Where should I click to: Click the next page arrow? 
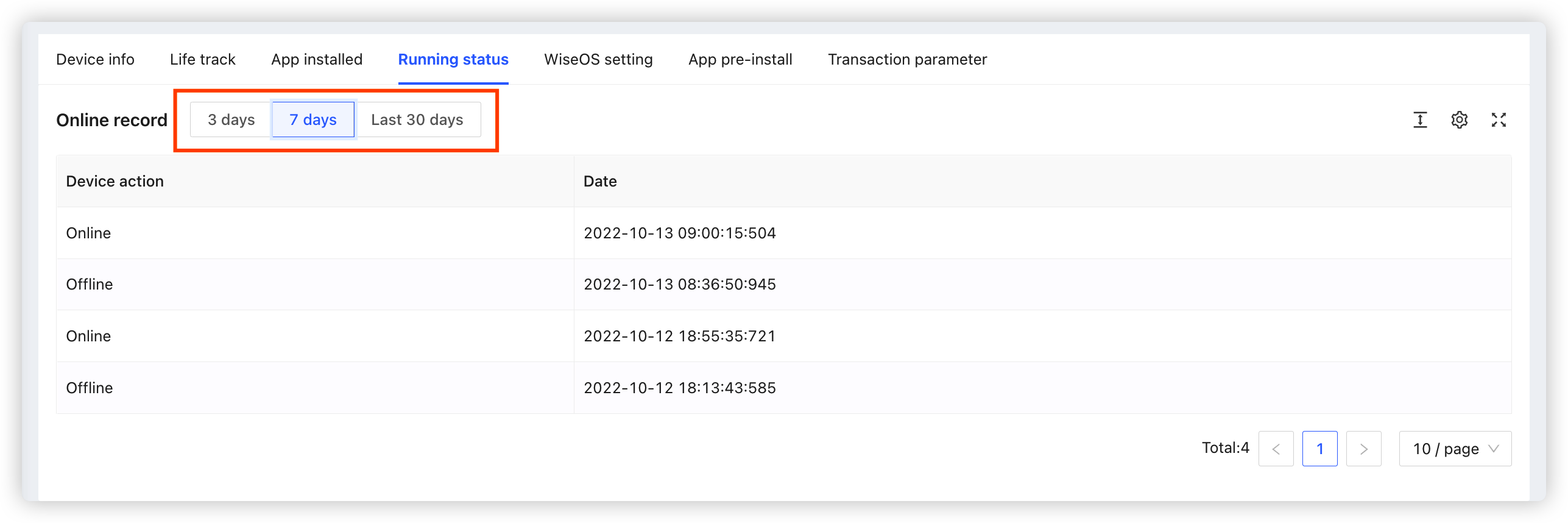click(x=1363, y=449)
